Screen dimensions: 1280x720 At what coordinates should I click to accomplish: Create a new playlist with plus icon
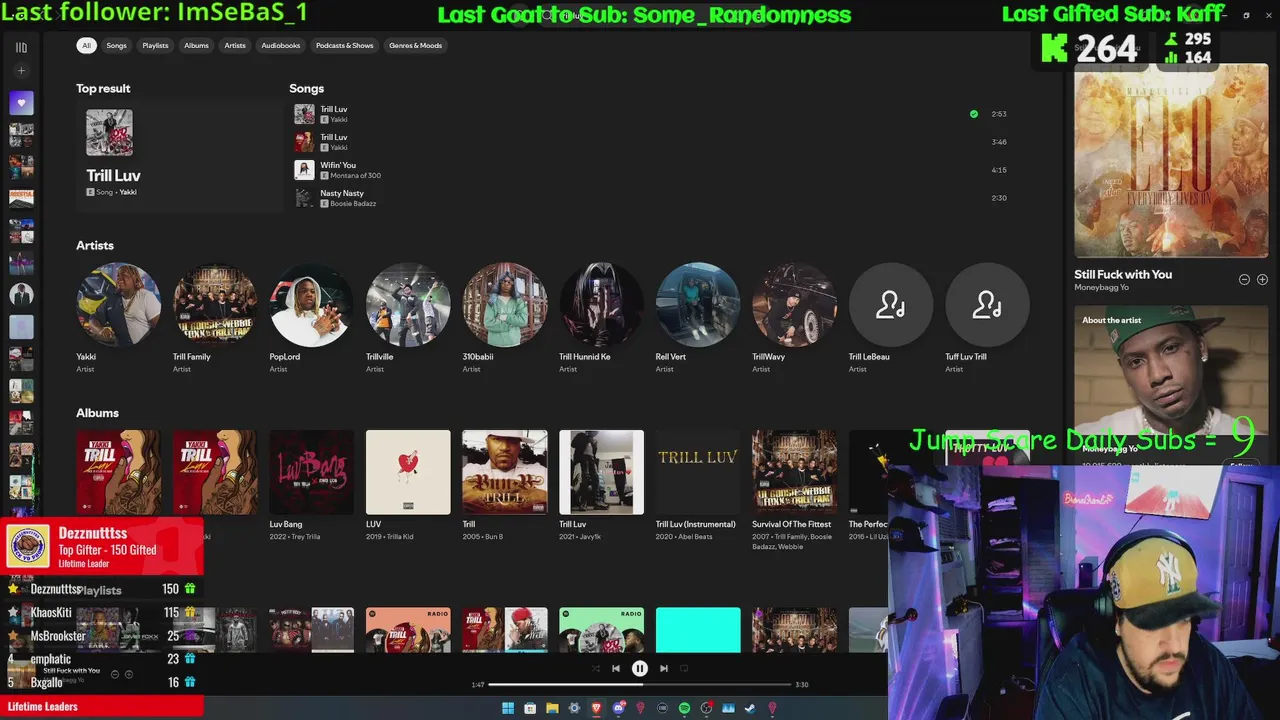[x=21, y=71]
